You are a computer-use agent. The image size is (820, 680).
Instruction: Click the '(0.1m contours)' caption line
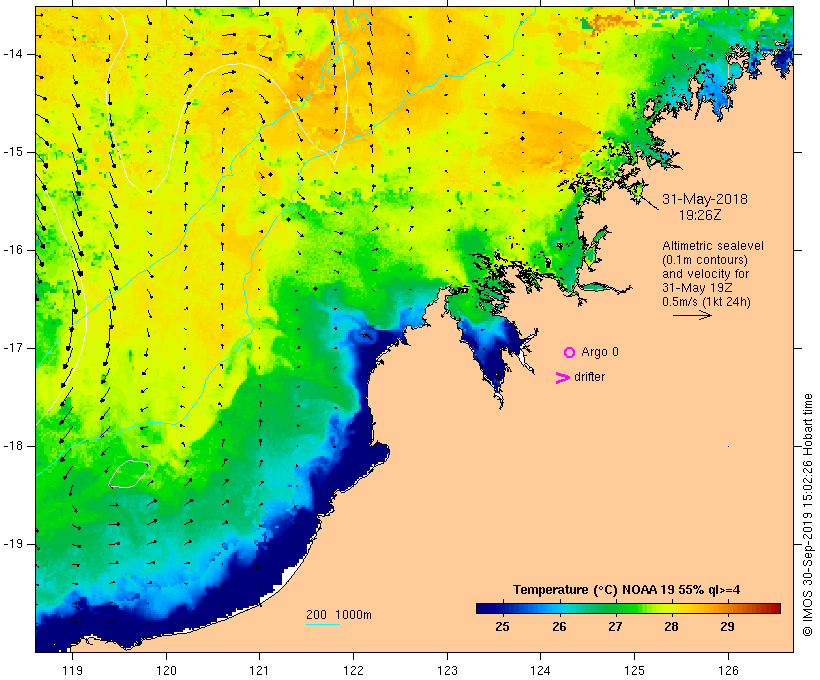pyautogui.click(x=704, y=260)
